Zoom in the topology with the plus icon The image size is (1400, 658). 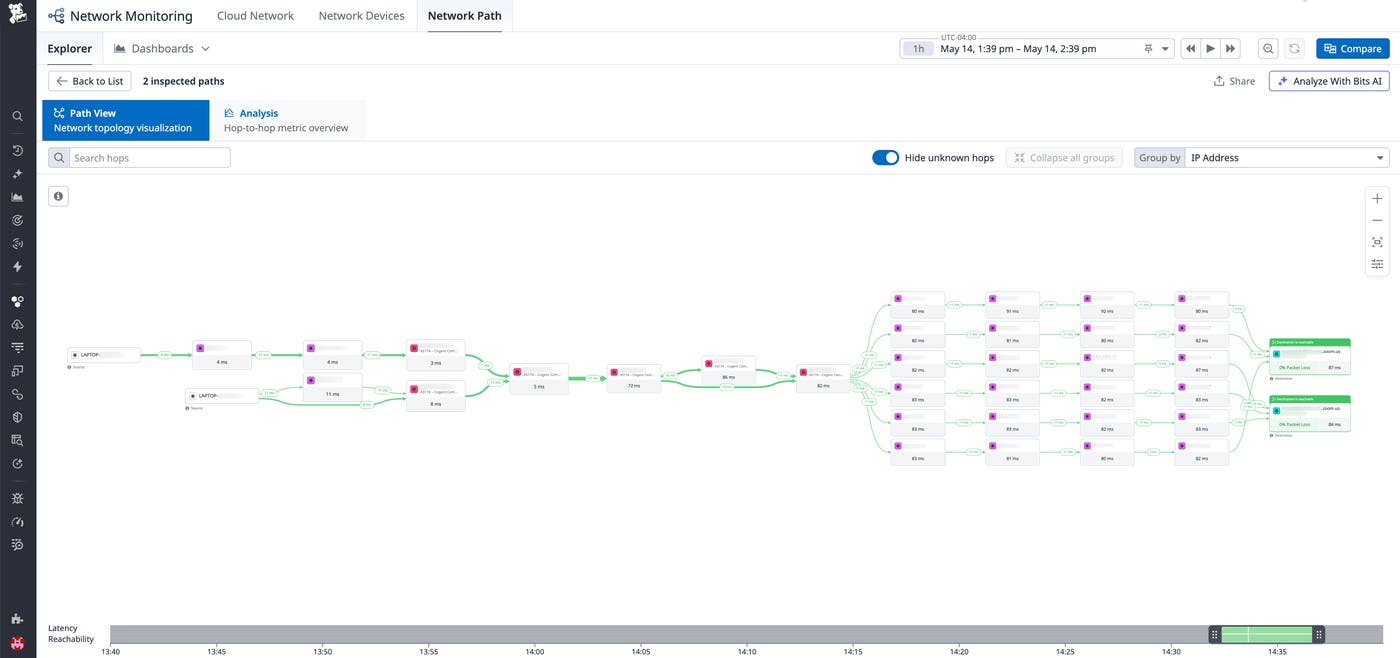pos(1377,199)
